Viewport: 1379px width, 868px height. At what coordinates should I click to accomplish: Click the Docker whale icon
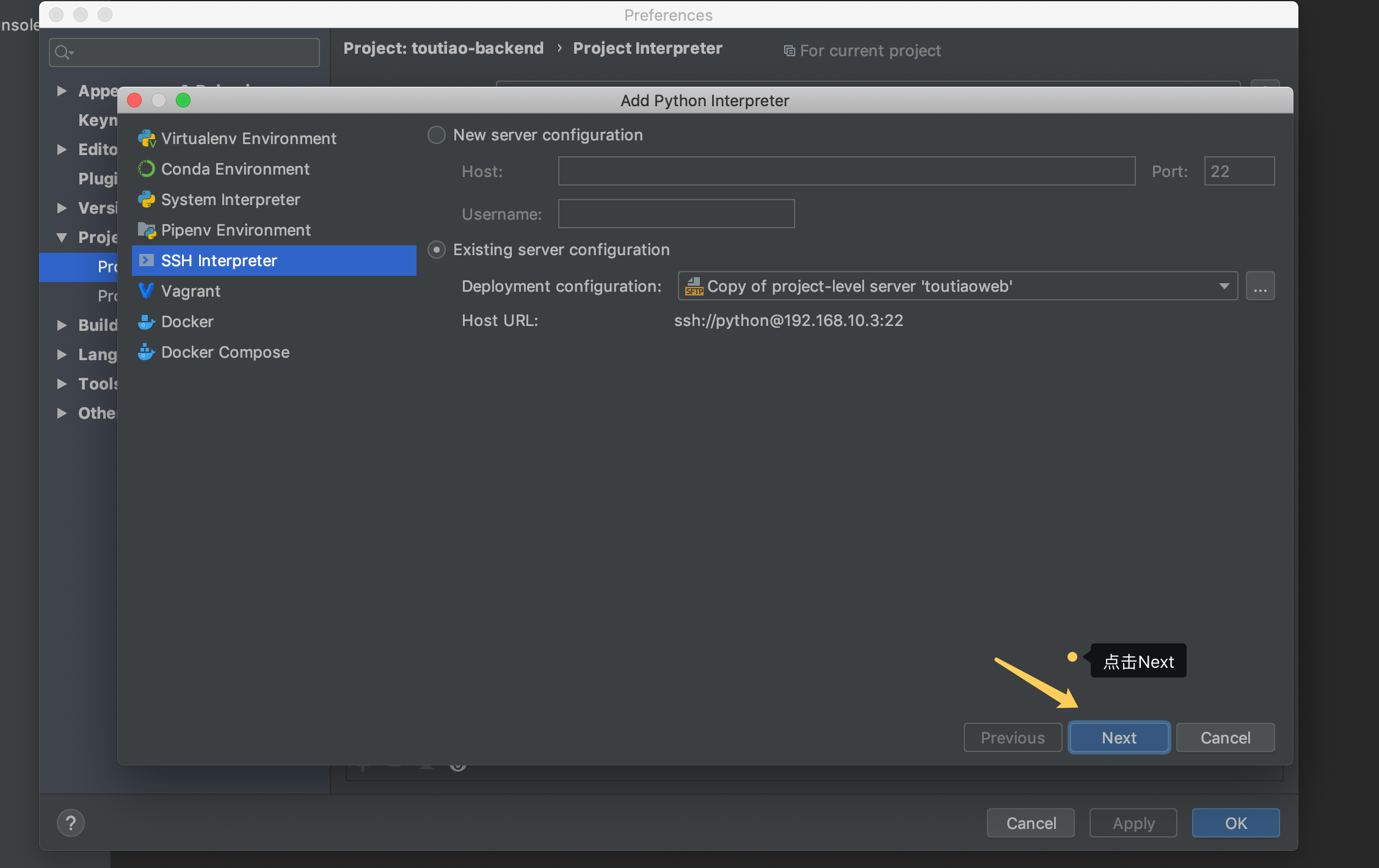pyautogui.click(x=146, y=322)
